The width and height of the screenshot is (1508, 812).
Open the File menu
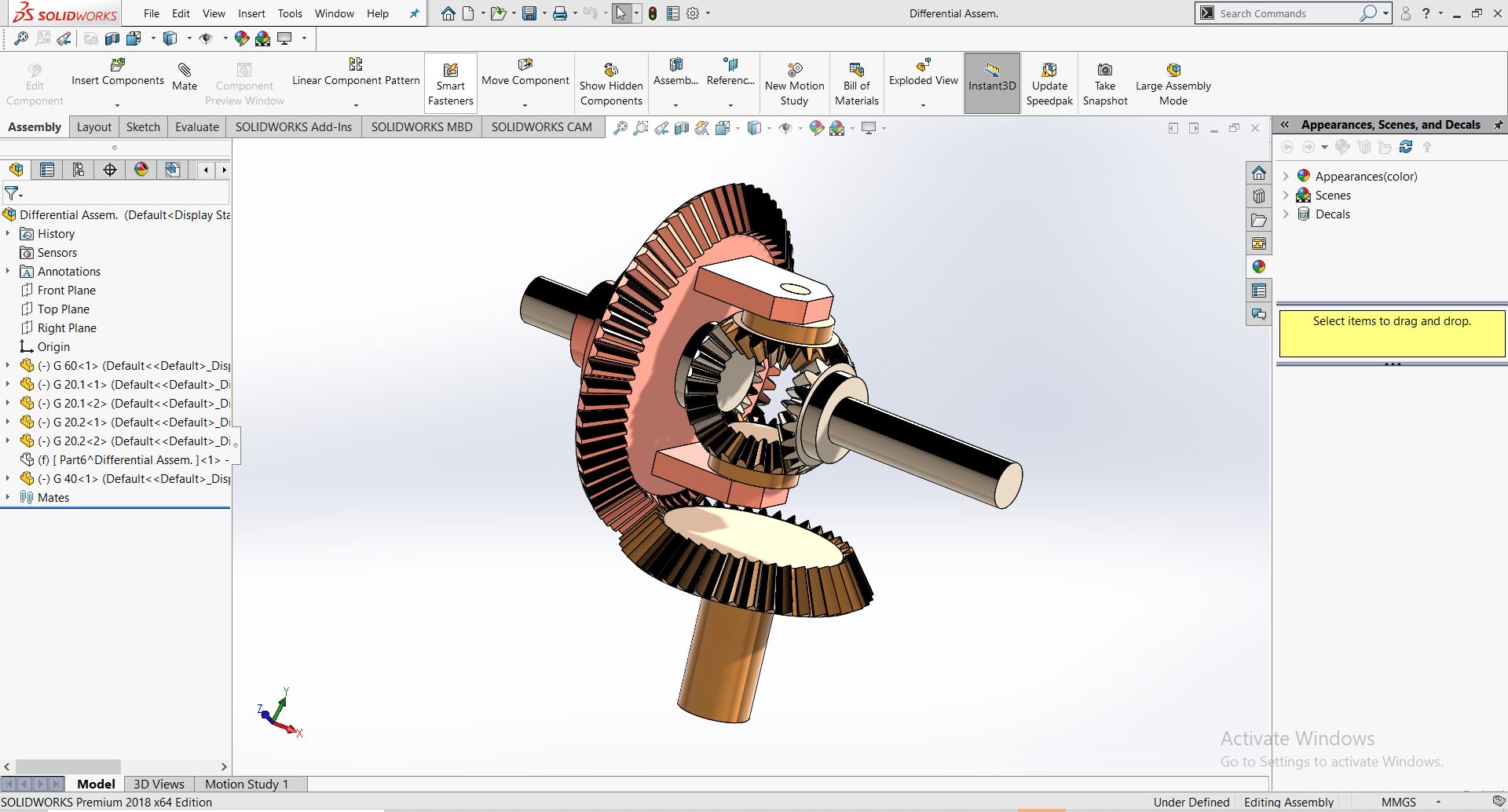(152, 13)
